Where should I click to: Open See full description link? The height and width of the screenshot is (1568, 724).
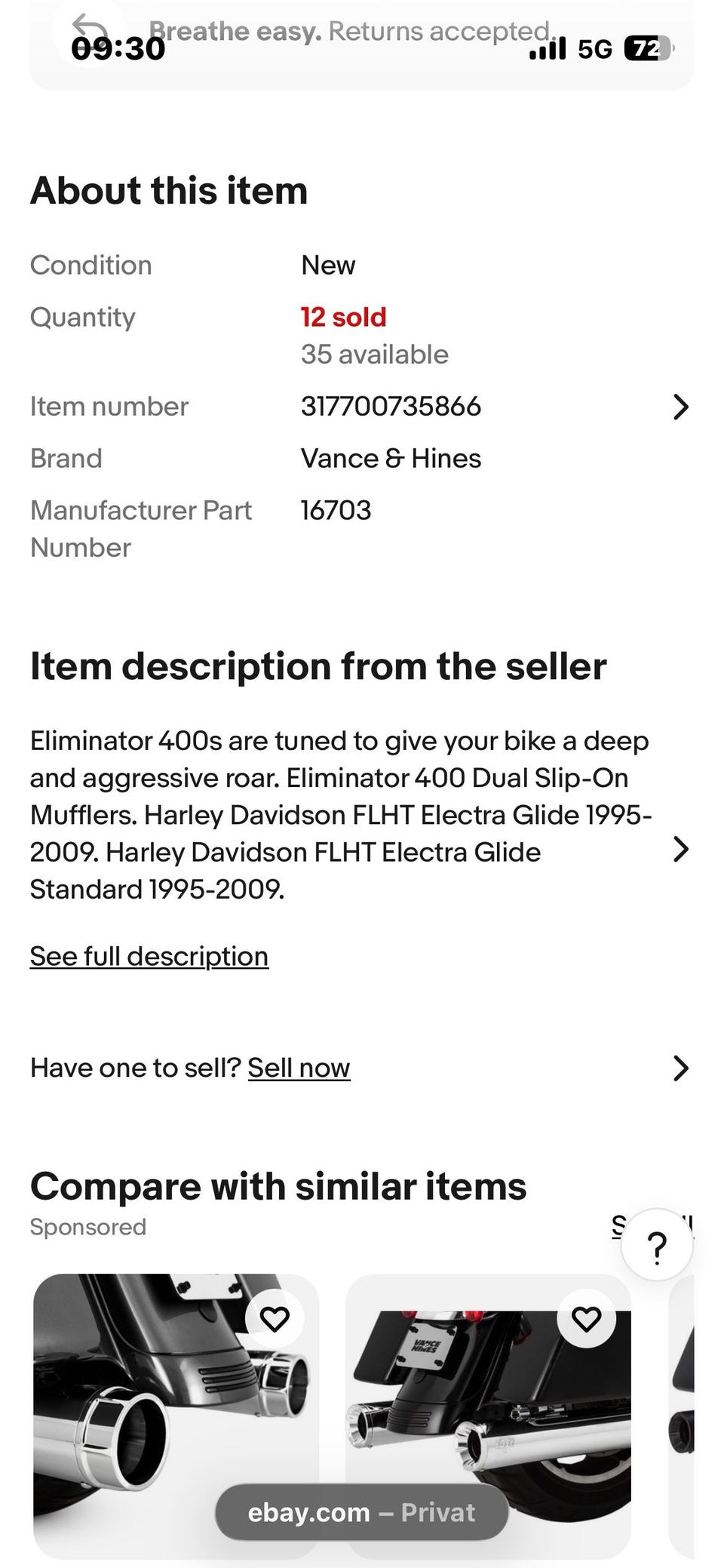[x=149, y=956]
